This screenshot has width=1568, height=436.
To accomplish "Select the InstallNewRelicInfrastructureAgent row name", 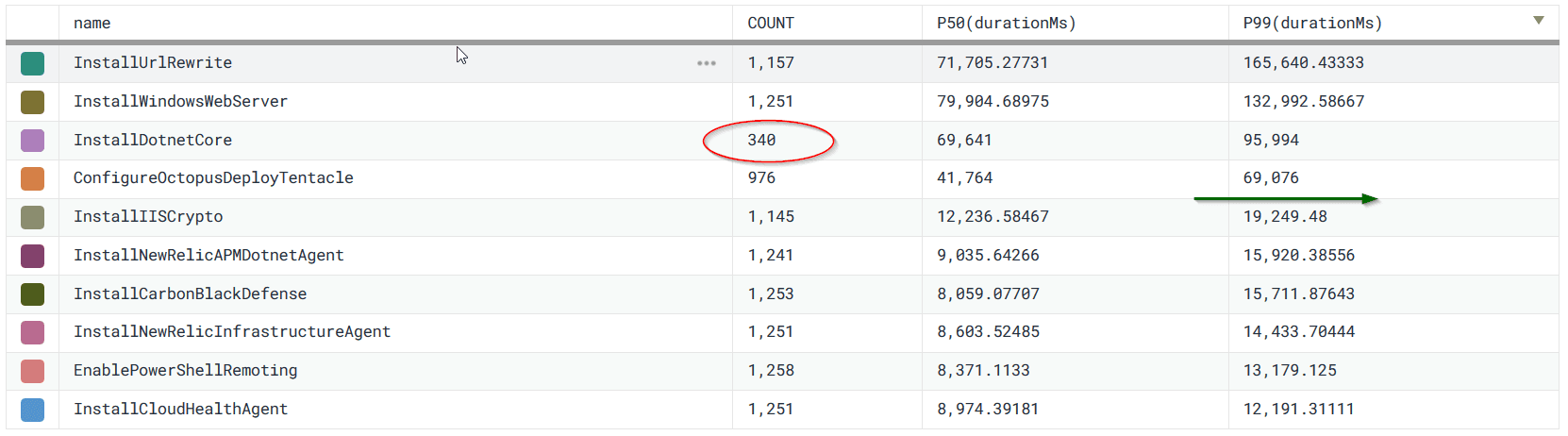I will [x=232, y=332].
